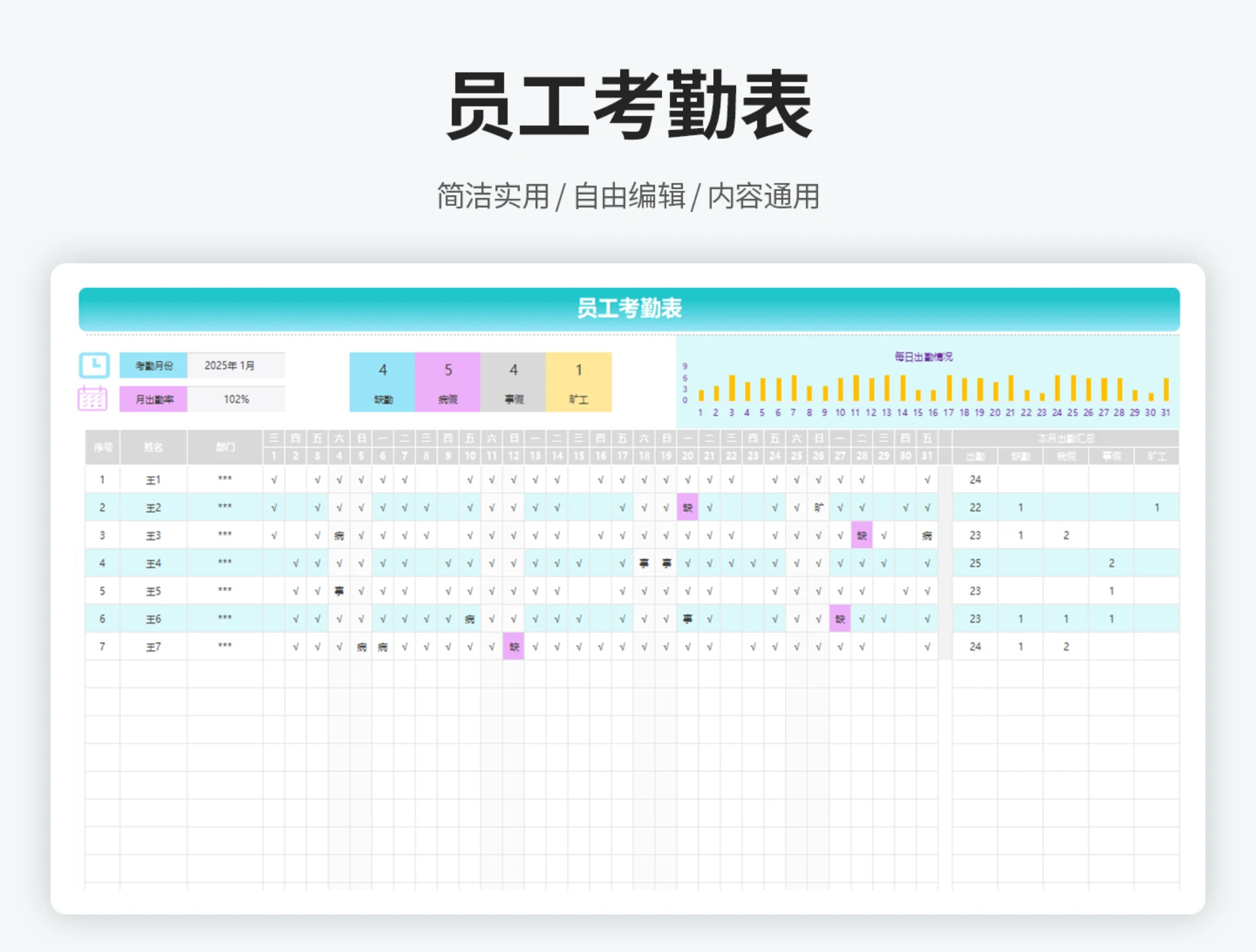Click 王4's 出勤 total of 25
This screenshot has width=1256, height=952.
[975, 562]
